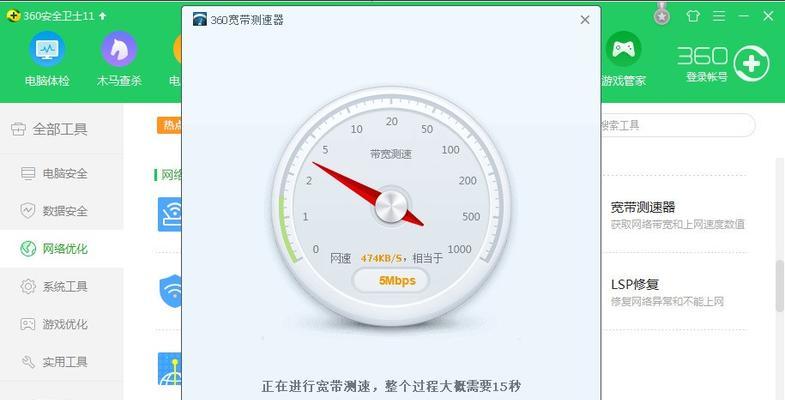Image resolution: width=785 pixels, height=400 pixels.
Task: Click the 474KB/S speed value
Action: point(381,258)
